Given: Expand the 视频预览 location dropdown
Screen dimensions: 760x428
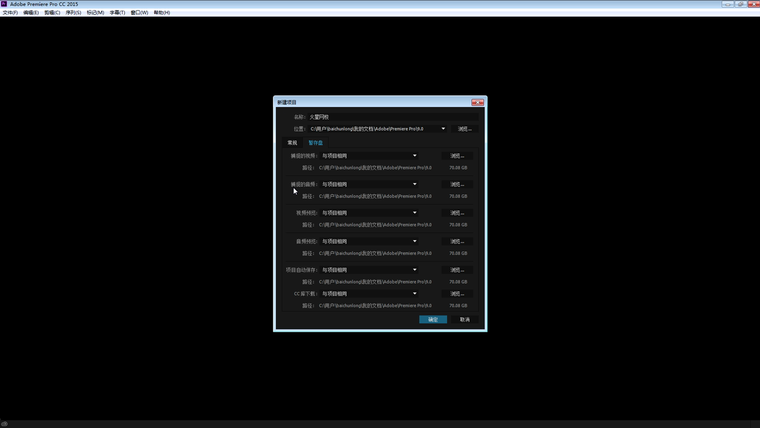Looking at the screenshot, I should (414, 213).
